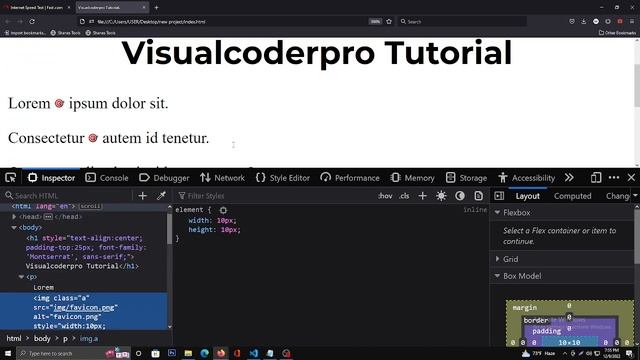640x360 pixels.
Task: Focus the Filter Styles field
Action: point(273,196)
